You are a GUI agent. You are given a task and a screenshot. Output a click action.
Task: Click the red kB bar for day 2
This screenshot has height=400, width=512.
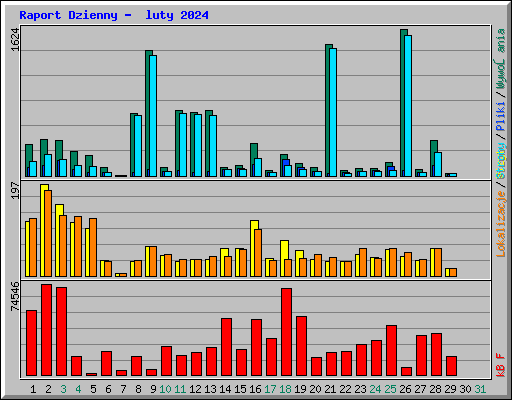[46, 330]
